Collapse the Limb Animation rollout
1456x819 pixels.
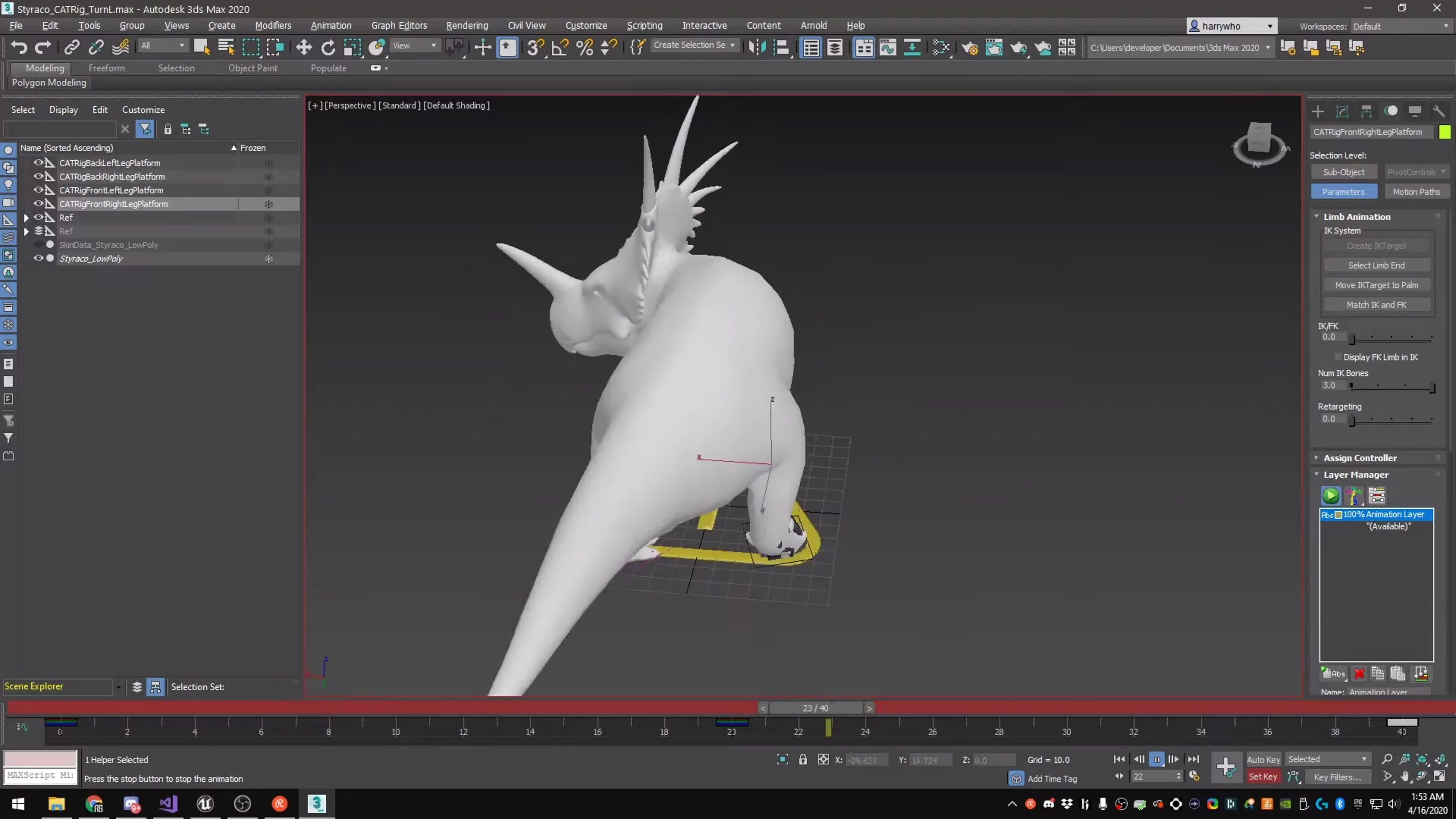tap(1316, 216)
